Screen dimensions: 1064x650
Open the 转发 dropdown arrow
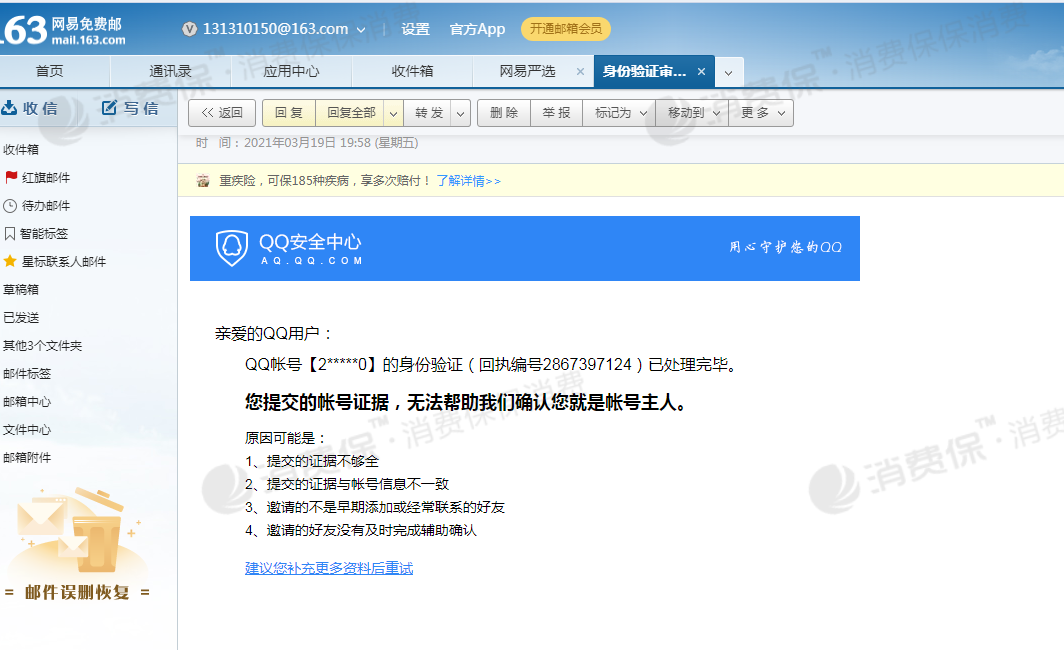tap(460, 112)
